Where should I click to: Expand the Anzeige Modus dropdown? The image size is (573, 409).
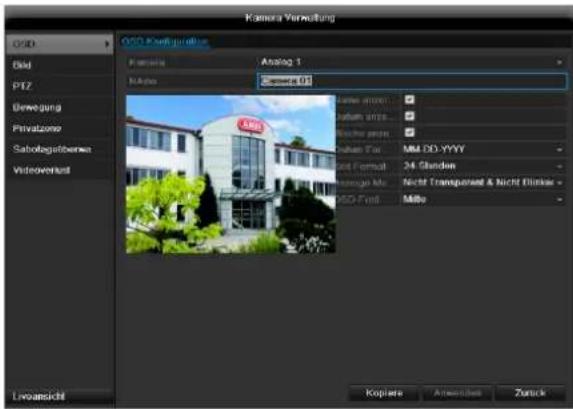coord(483,182)
